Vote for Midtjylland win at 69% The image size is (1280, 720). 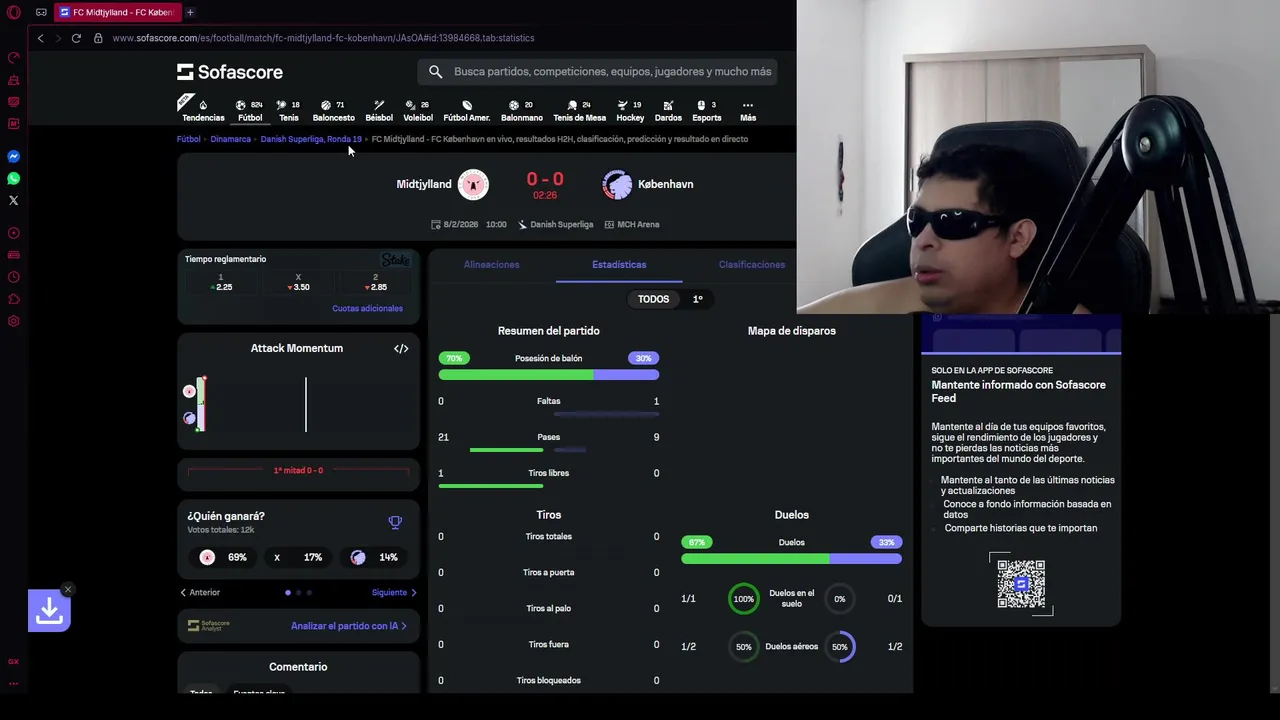[225, 557]
